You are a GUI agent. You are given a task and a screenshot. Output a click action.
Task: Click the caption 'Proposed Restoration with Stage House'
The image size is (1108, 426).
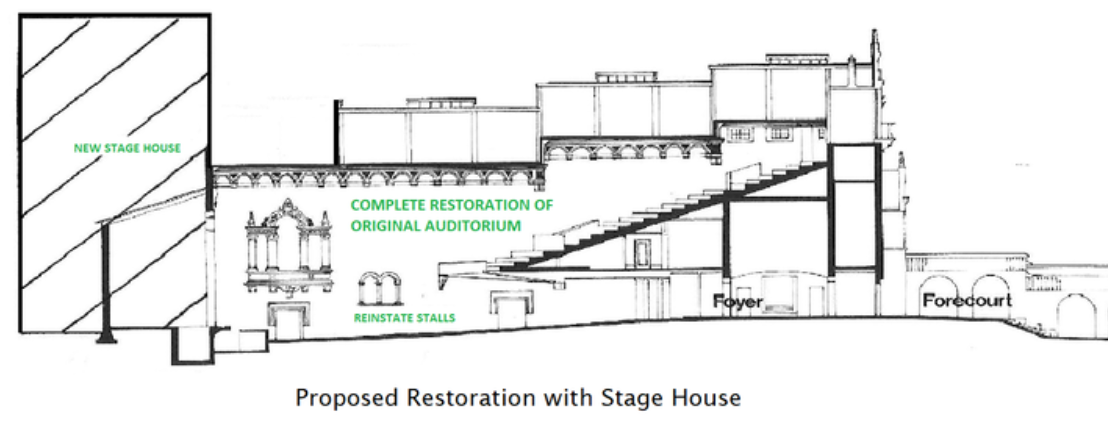518,398
